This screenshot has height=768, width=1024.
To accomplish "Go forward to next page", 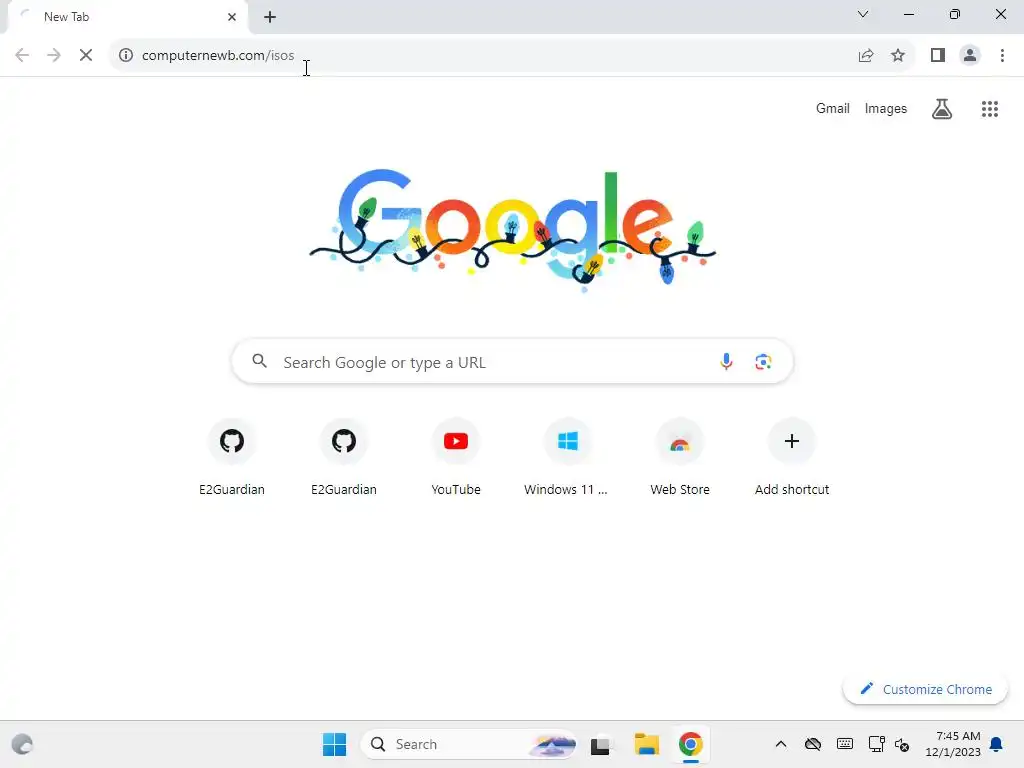I will point(54,56).
